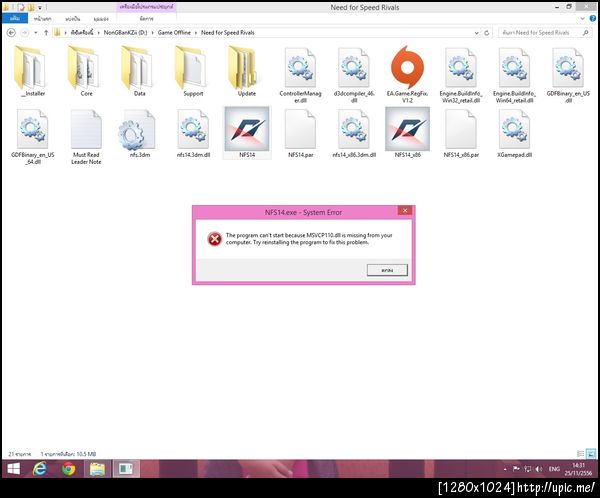
Task: Refresh the current folder
Action: (487, 33)
